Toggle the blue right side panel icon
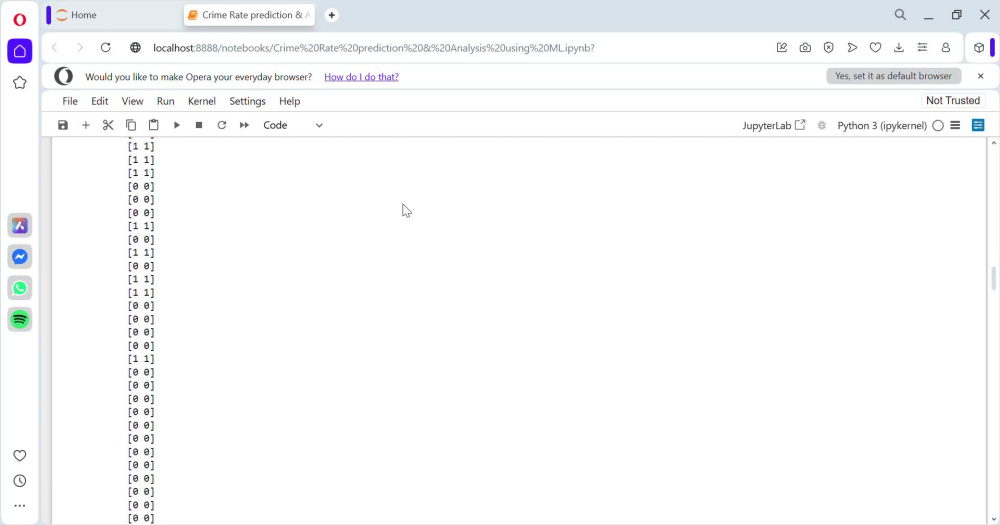1000x525 pixels. (978, 125)
